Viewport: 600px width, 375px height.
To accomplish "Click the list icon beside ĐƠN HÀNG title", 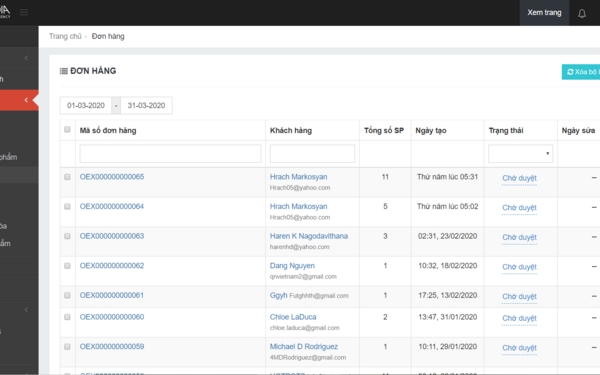I will coord(64,71).
